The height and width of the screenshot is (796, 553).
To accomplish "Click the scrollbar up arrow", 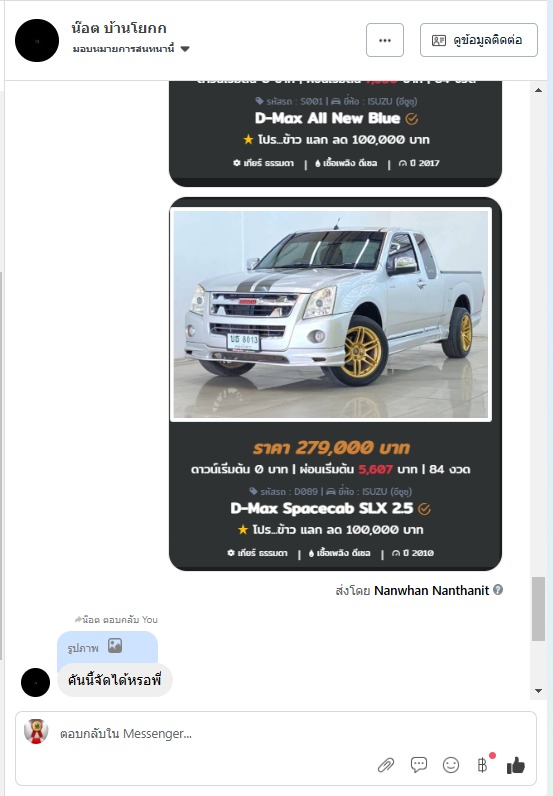I will click(538, 90).
